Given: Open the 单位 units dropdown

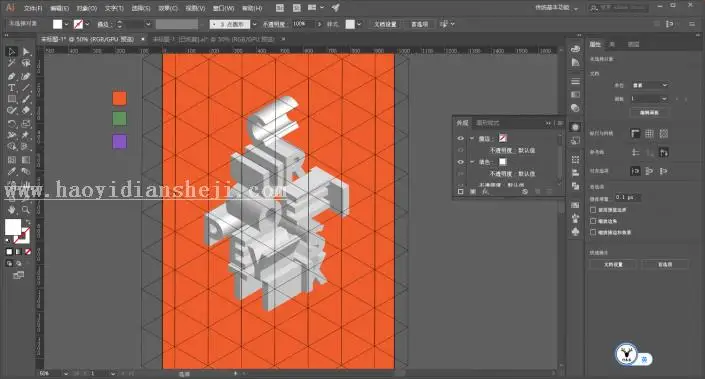Looking at the screenshot, I should (x=650, y=85).
